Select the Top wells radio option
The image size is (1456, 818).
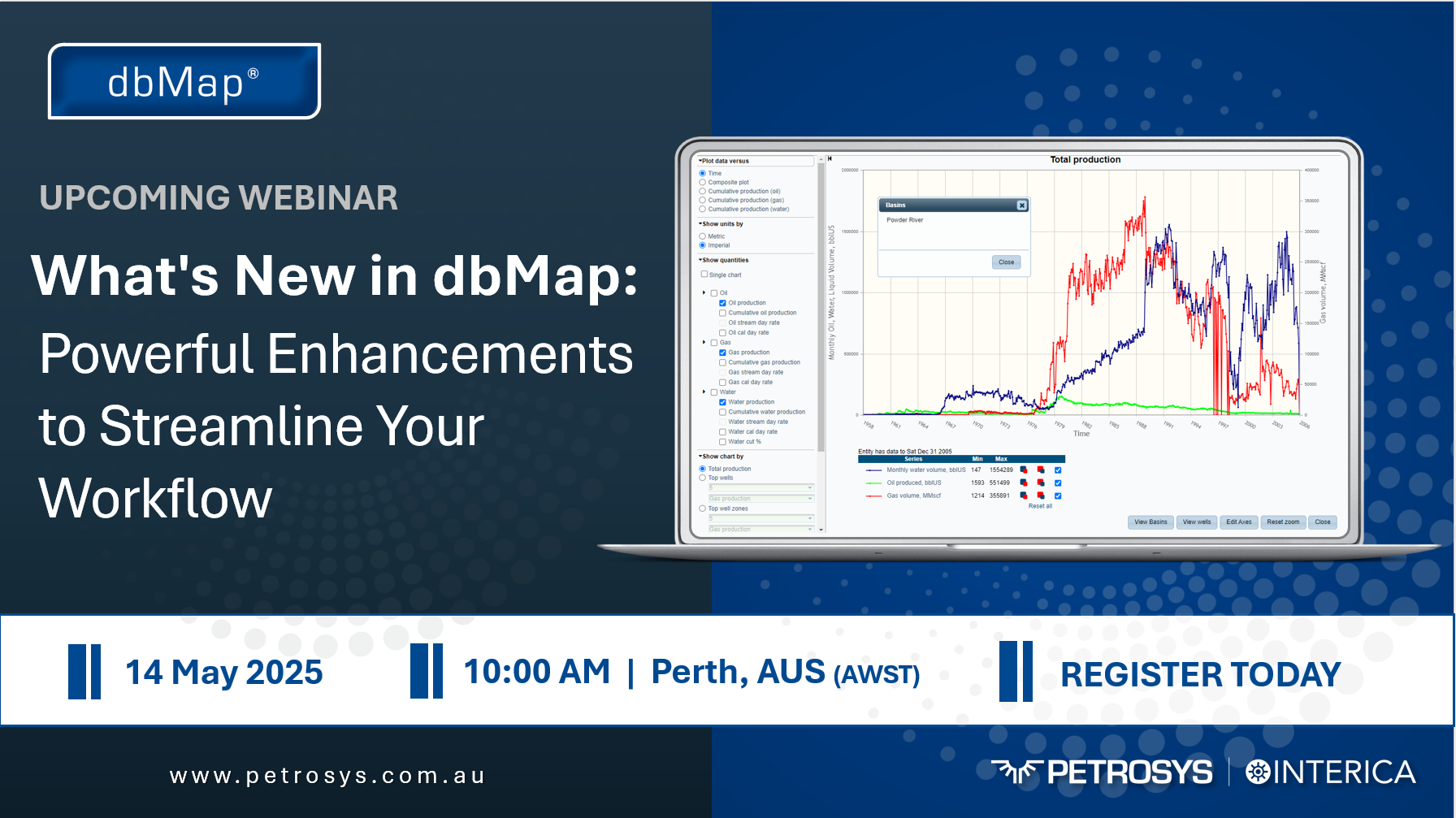click(x=703, y=478)
